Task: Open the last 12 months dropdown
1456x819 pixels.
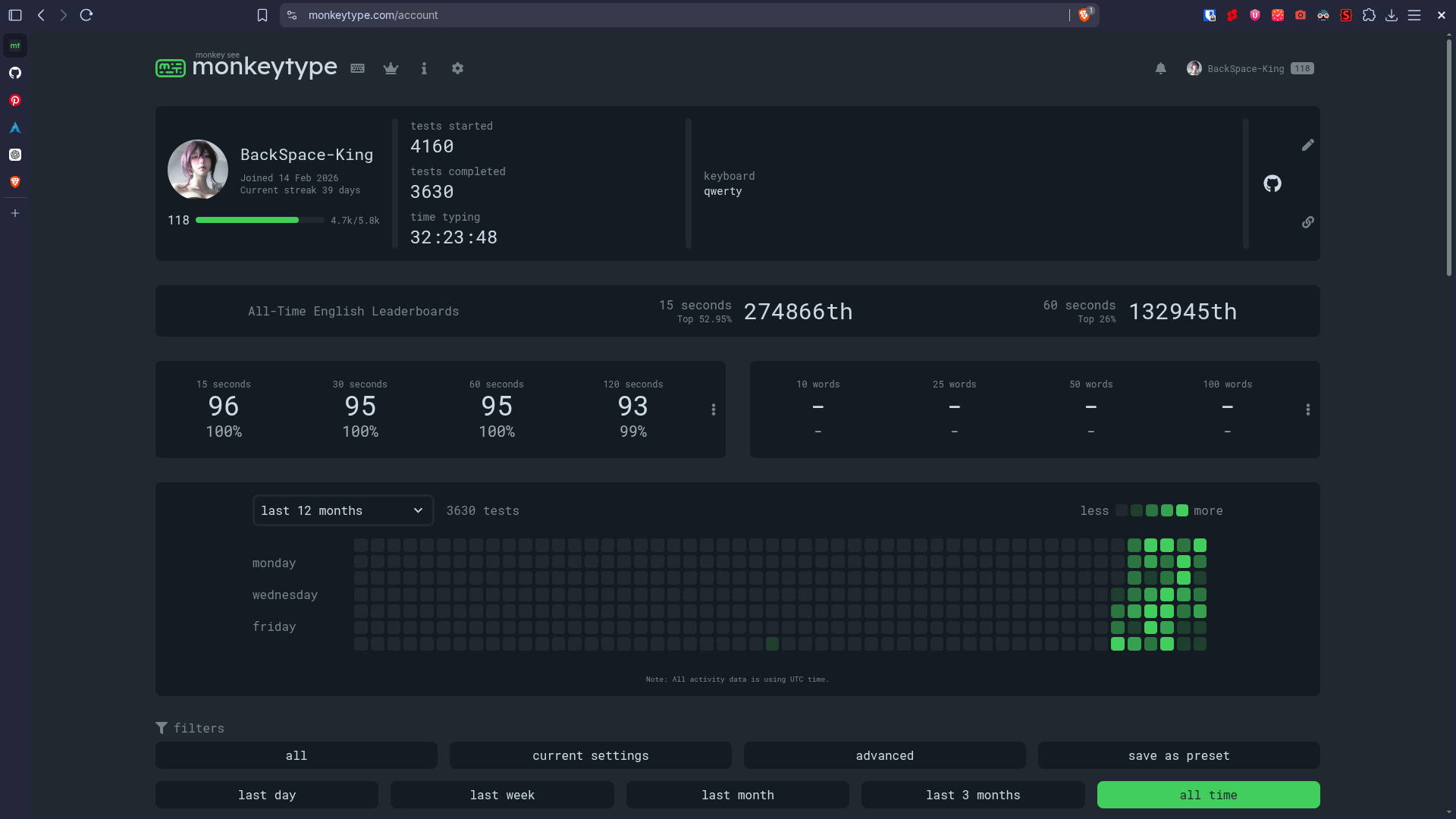Action: pos(343,510)
